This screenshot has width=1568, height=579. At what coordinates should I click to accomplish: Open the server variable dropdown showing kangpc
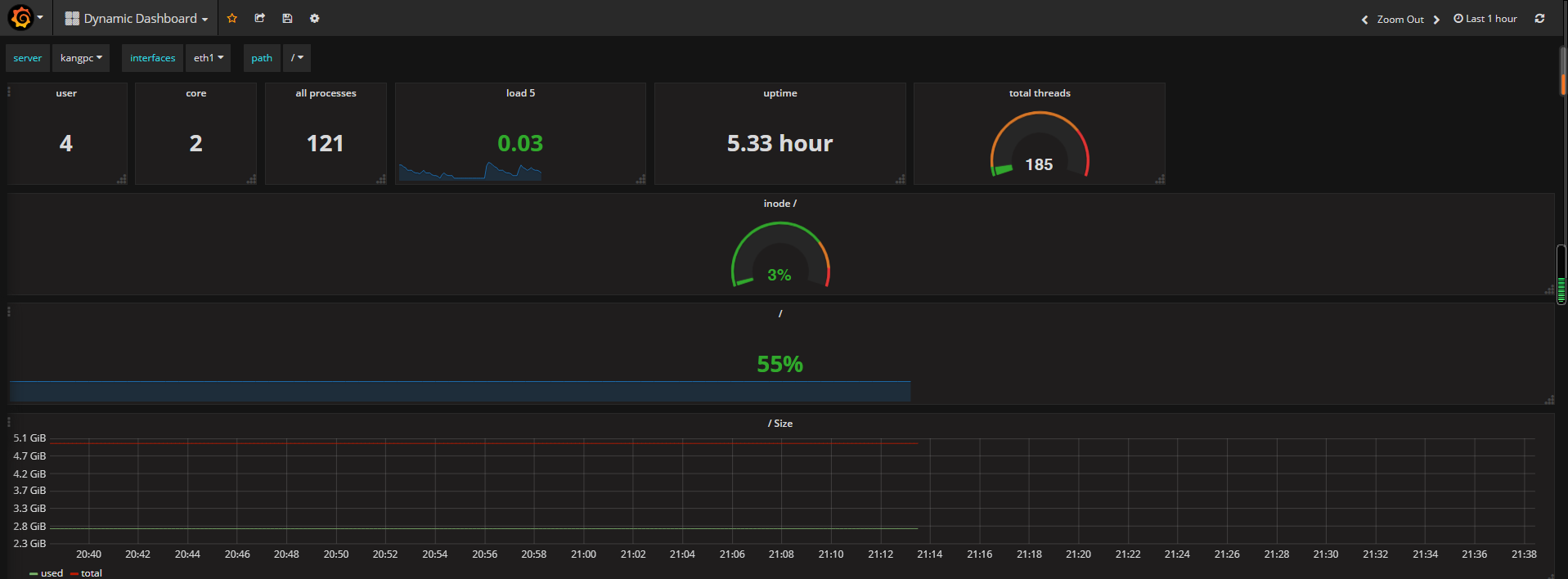(x=81, y=58)
